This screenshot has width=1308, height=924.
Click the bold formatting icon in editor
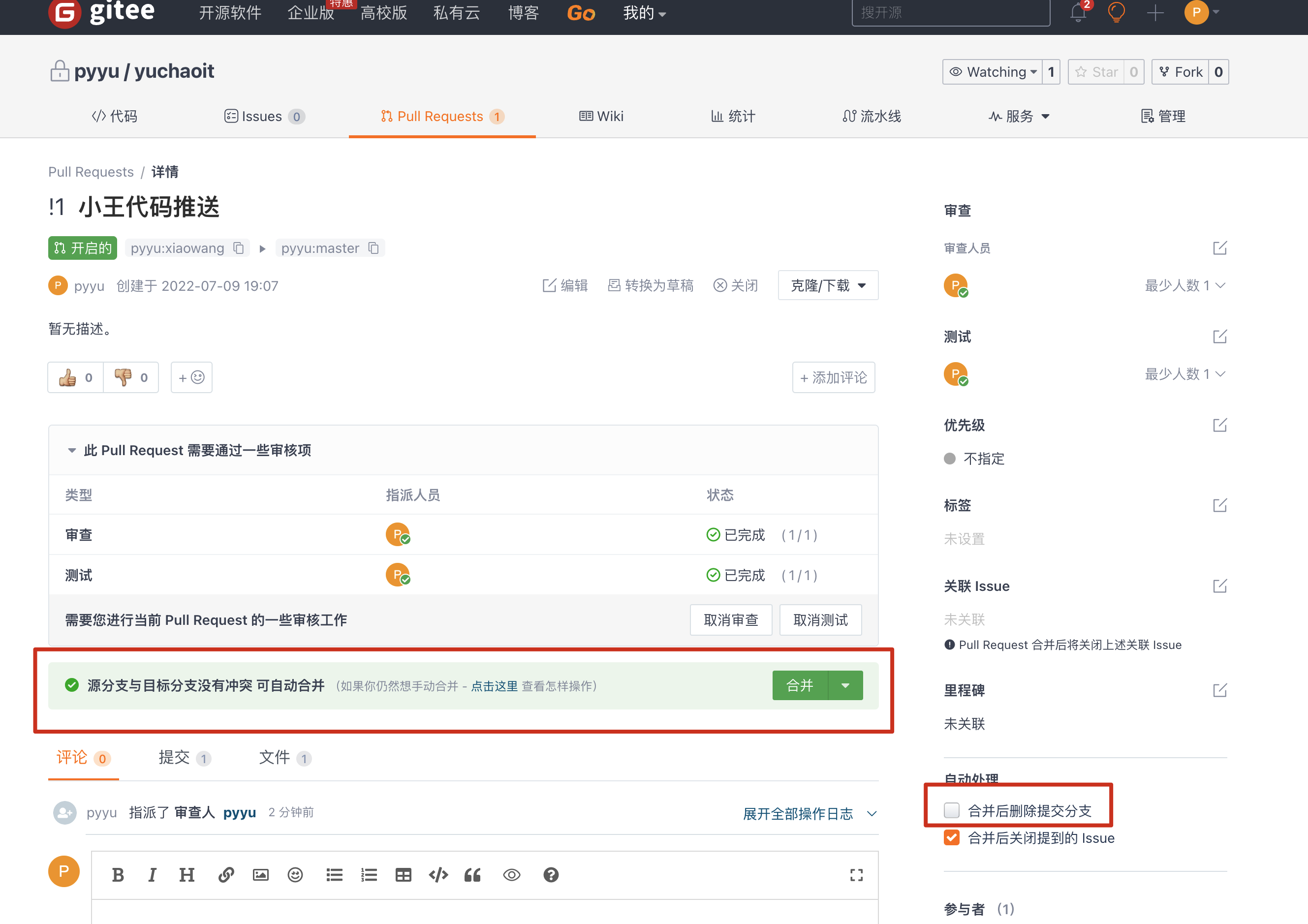pos(118,875)
